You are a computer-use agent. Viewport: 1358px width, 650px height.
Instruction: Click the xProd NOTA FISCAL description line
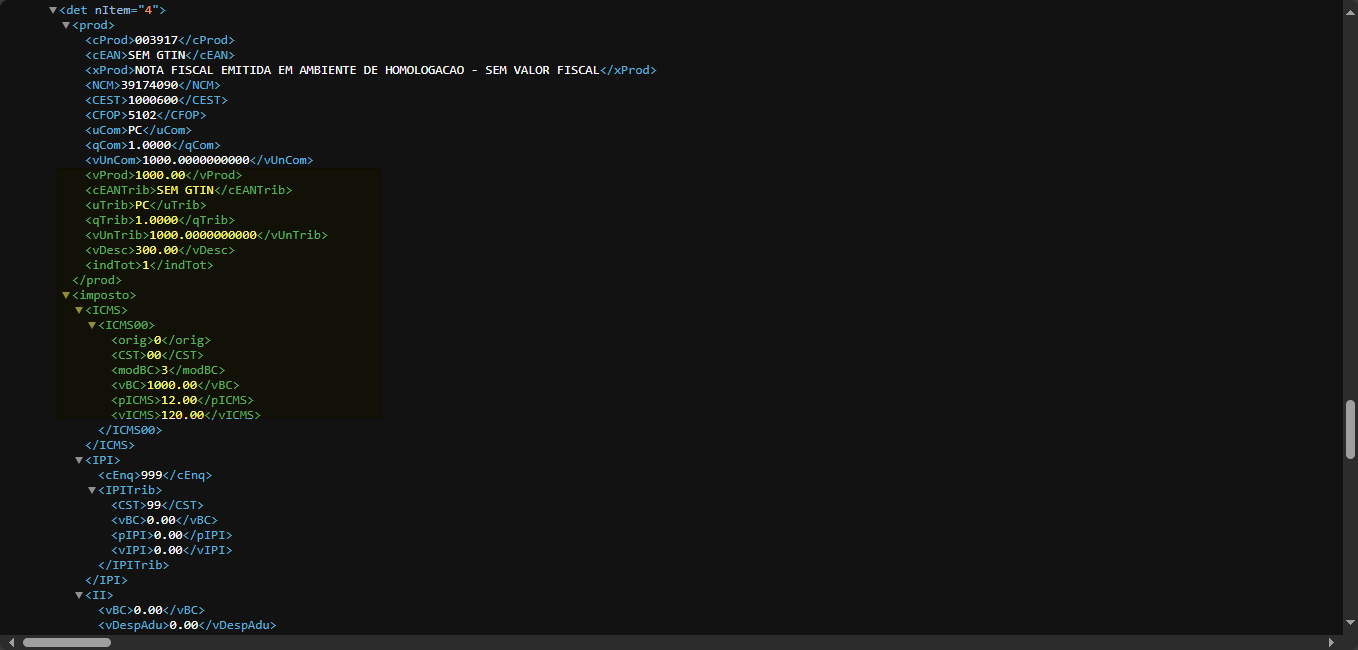click(370, 70)
